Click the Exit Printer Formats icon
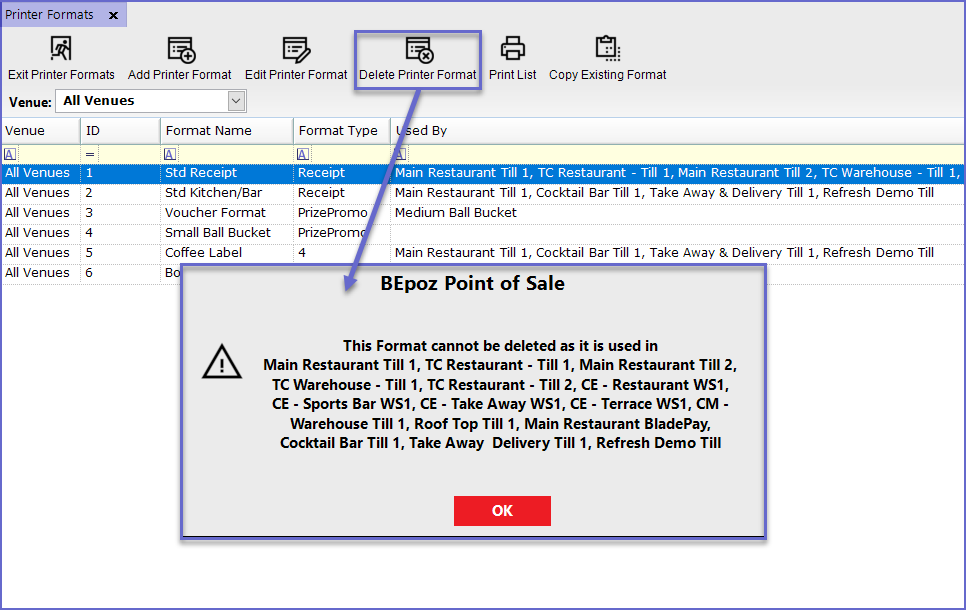The image size is (966, 610). [61, 49]
